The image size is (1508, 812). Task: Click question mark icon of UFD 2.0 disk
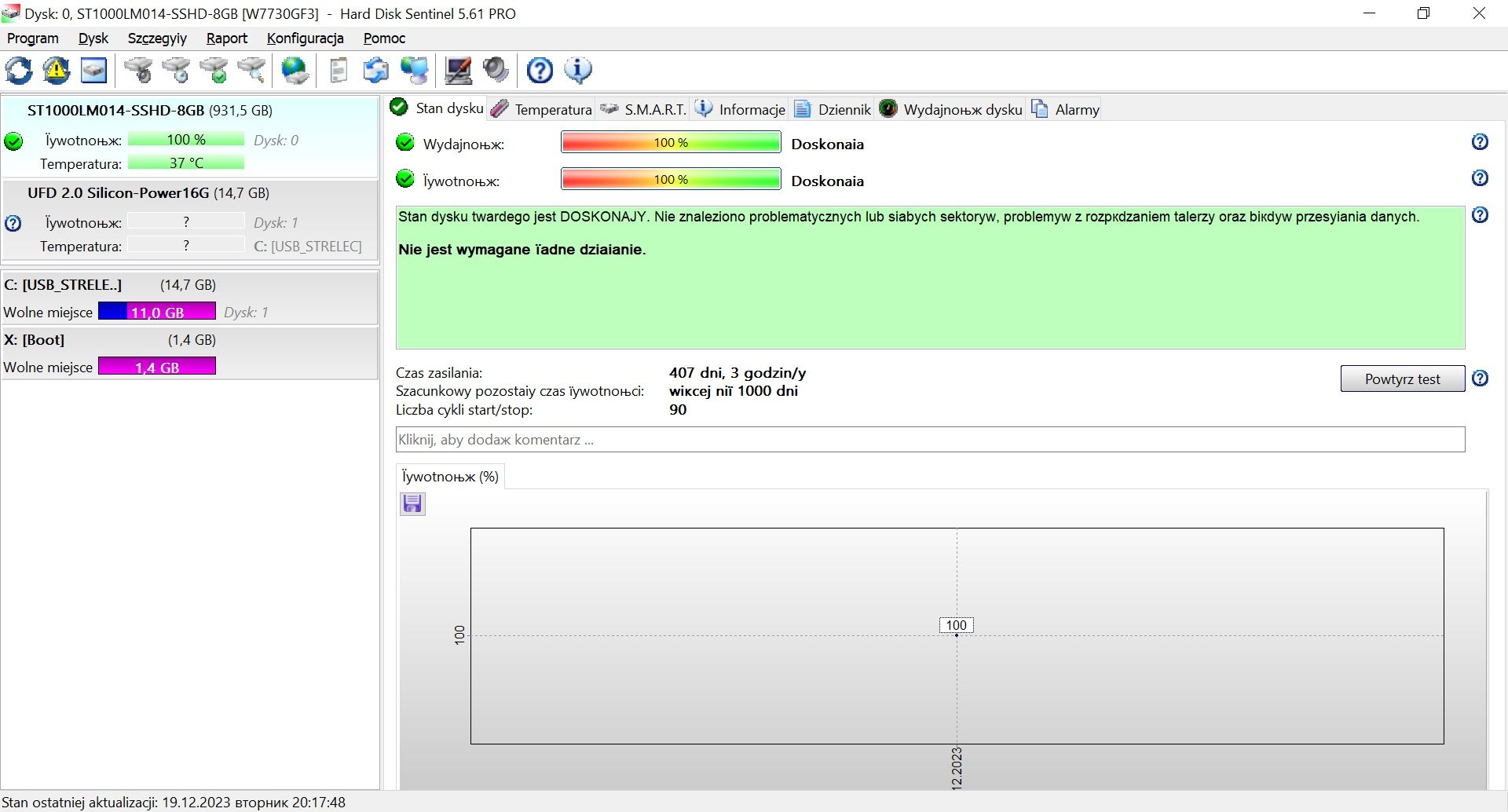pos(13,224)
